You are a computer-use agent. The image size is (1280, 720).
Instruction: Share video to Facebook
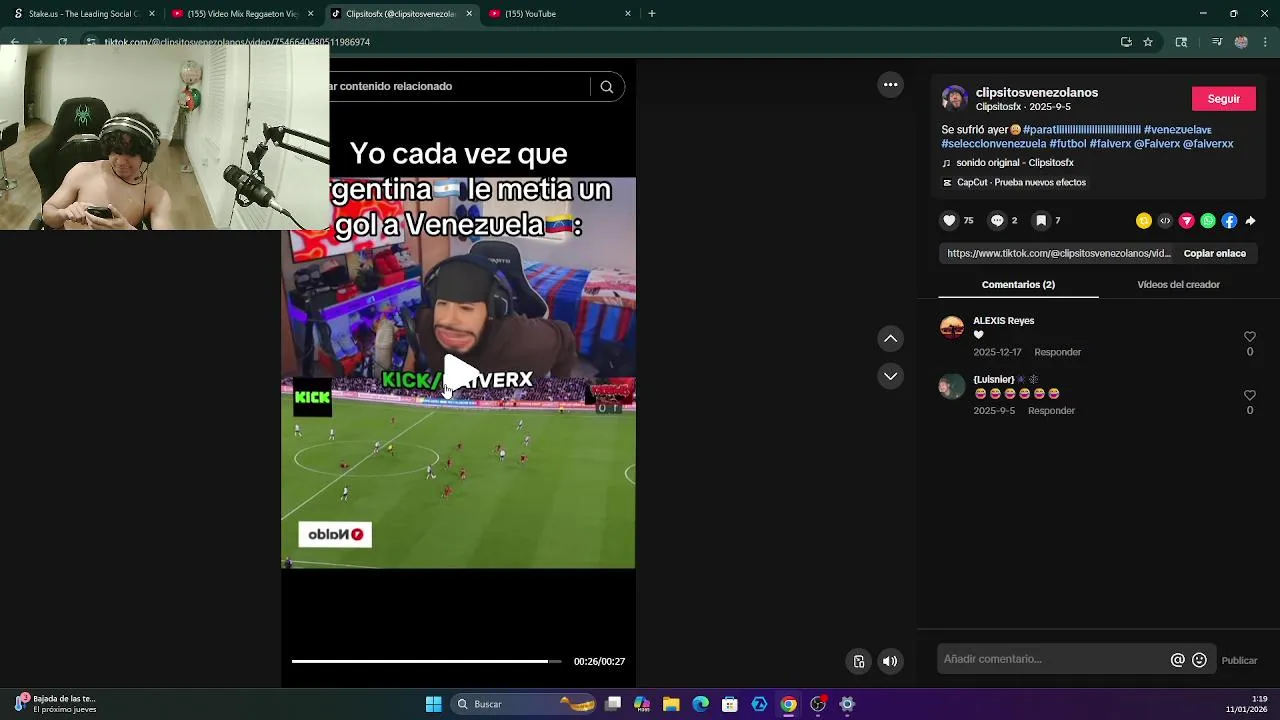(1229, 221)
